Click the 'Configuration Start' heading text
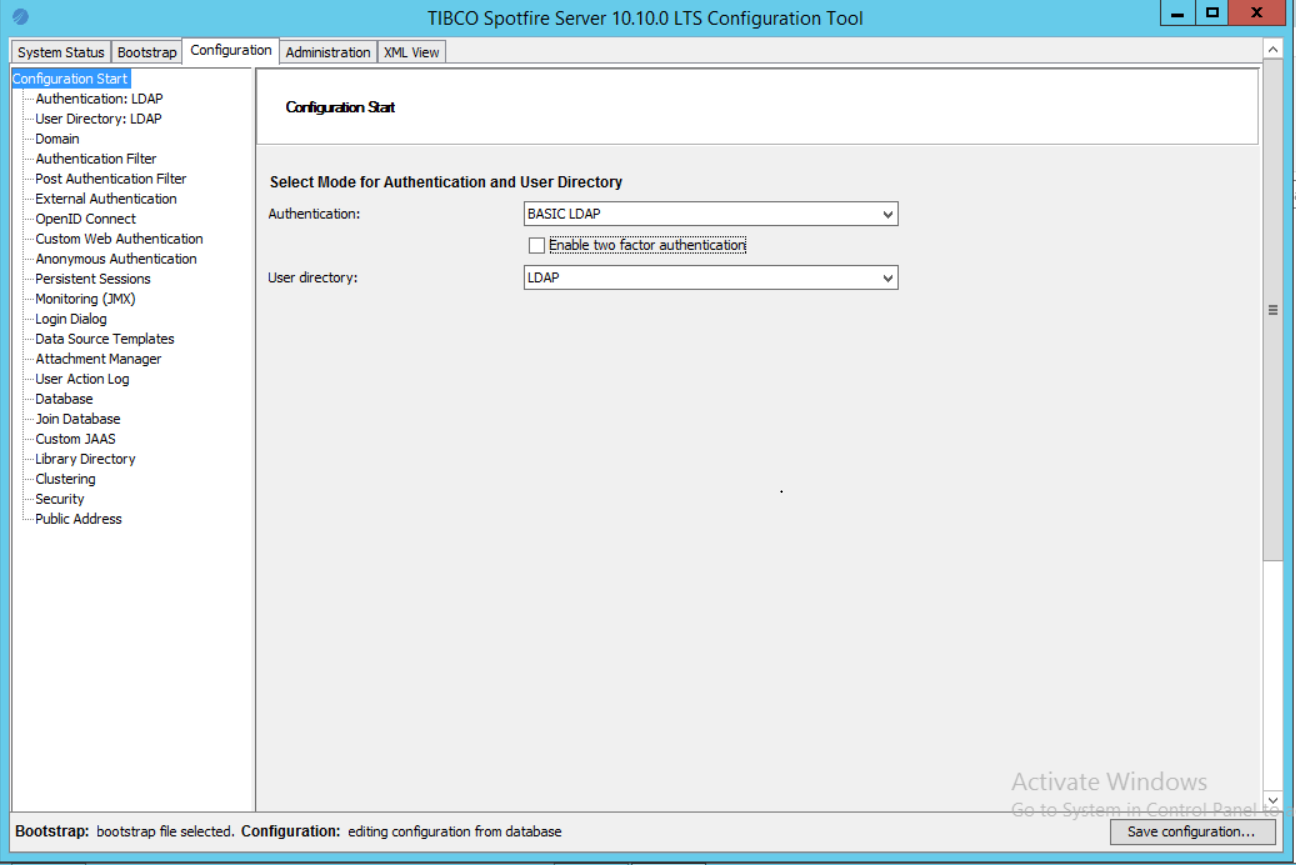The height and width of the screenshot is (865, 1296). (340, 107)
